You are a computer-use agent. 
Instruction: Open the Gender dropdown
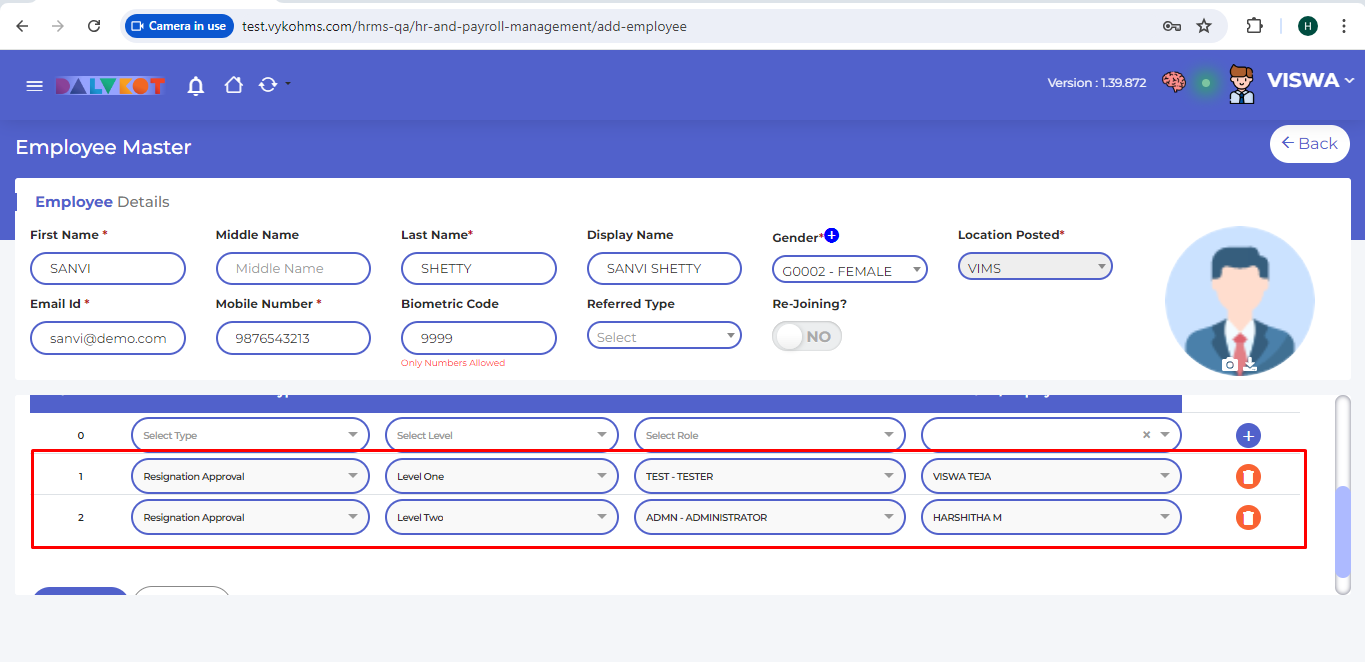click(x=849, y=270)
